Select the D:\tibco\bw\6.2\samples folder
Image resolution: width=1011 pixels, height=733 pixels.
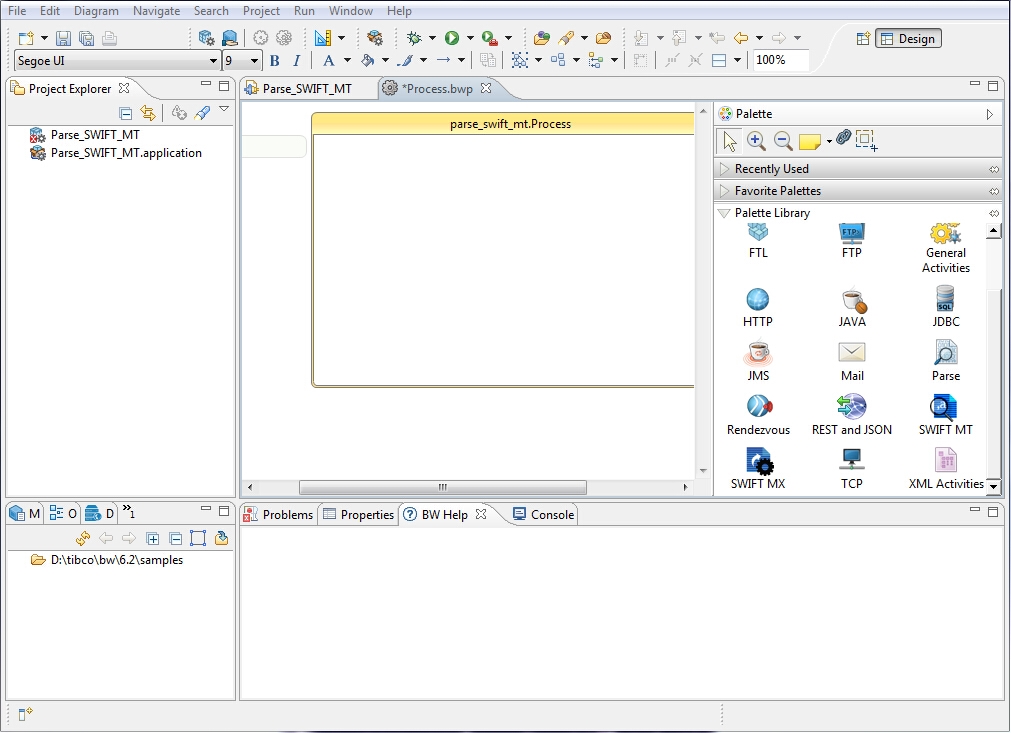tap(107, 560)
